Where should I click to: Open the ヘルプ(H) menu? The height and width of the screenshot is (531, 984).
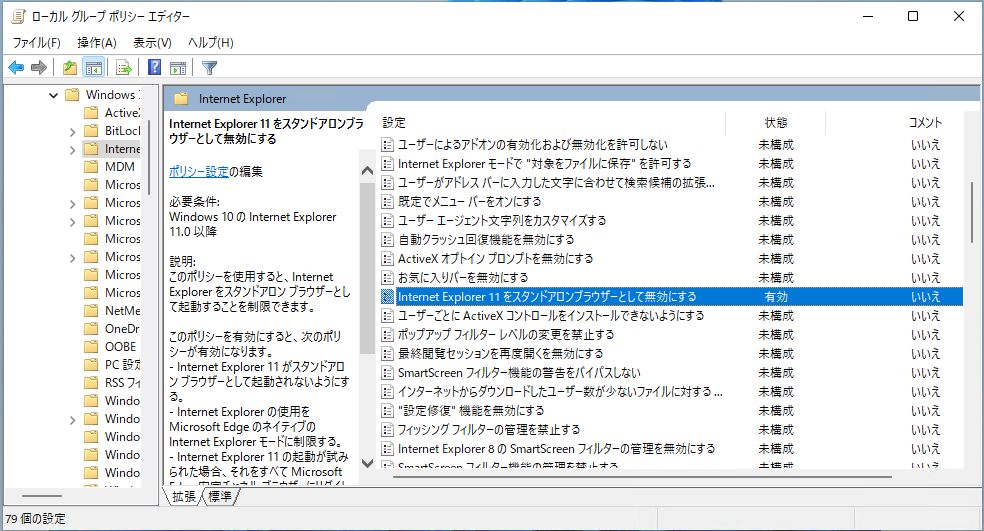pyautogui.click(x=211, y=43)
